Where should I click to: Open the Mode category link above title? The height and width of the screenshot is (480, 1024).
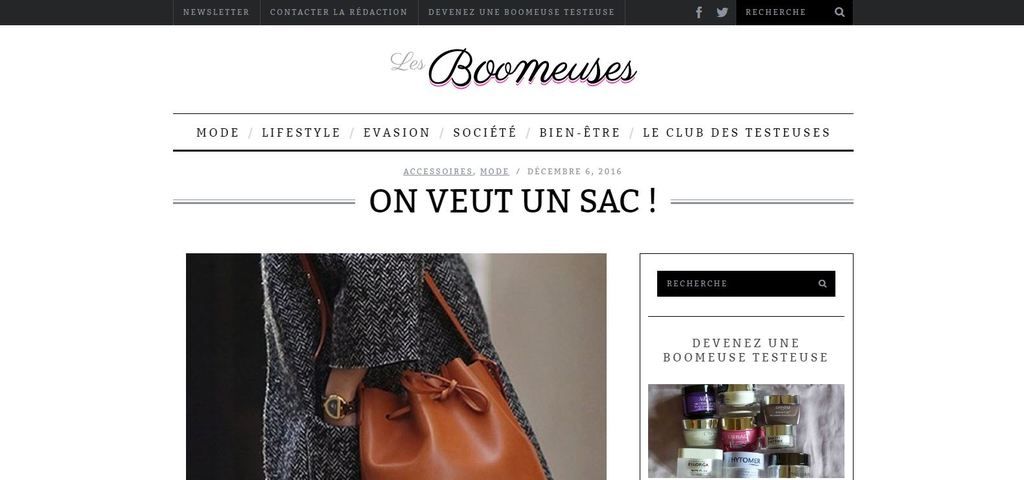pyautogui.click(x=494, y=172)
